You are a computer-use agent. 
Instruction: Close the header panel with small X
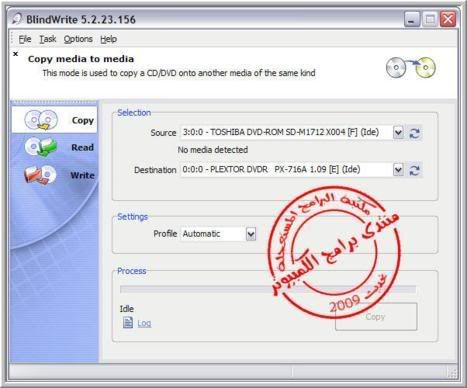click(15, 54)
